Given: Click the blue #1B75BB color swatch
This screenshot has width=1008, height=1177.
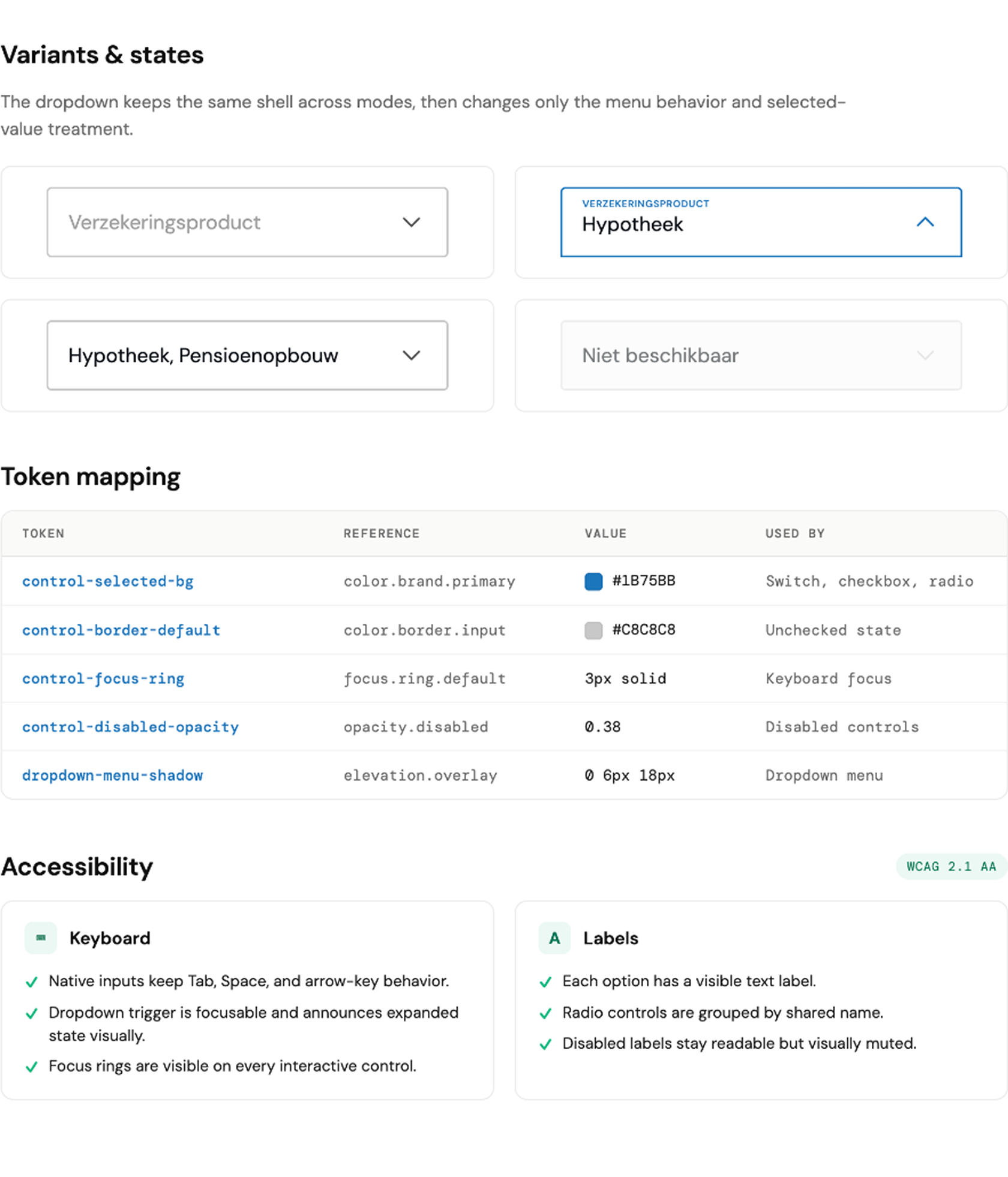Looking at the screenshot, I should 593,581.
